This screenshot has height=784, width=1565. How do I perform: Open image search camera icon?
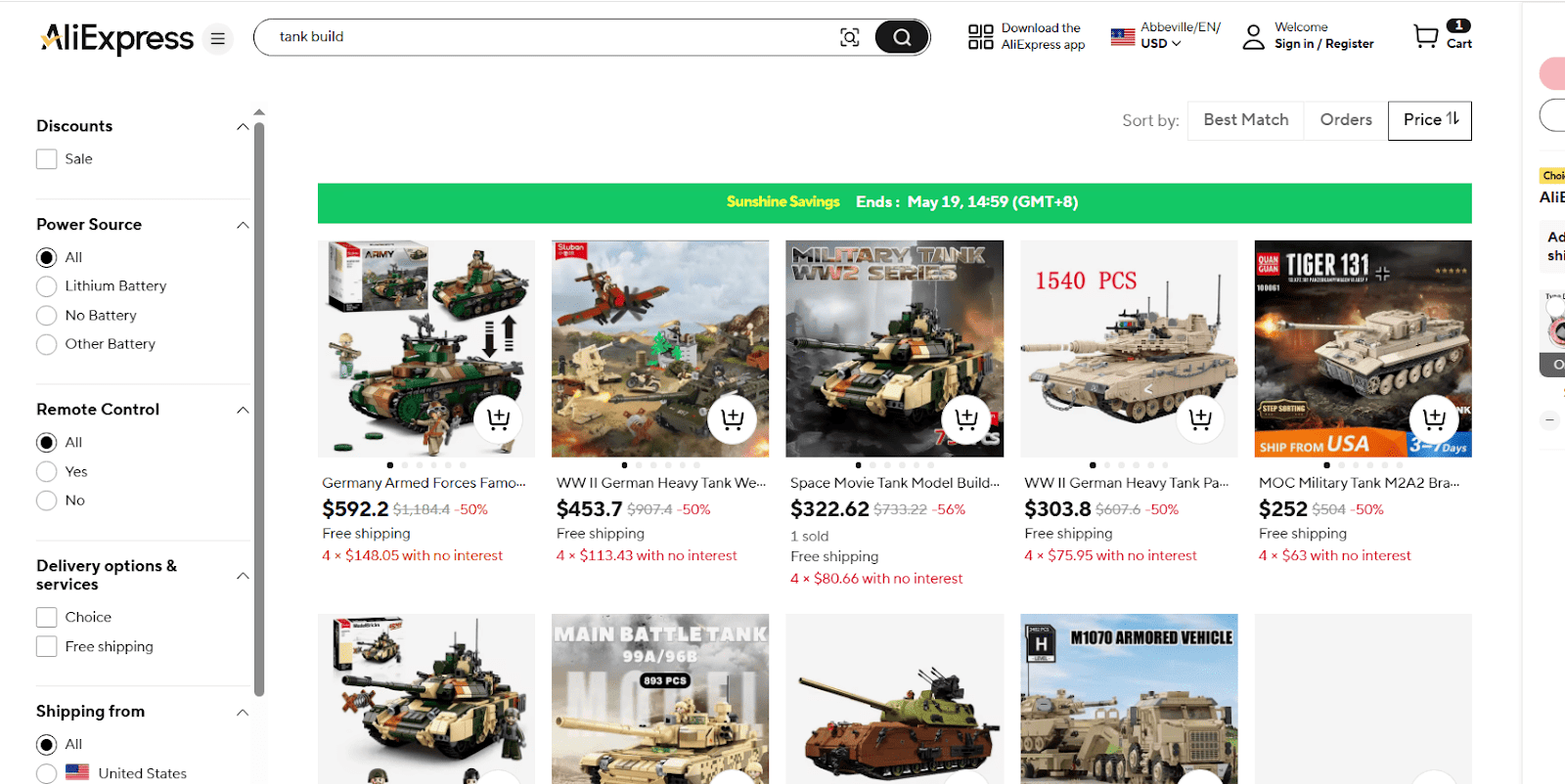[x=850, y=37]
